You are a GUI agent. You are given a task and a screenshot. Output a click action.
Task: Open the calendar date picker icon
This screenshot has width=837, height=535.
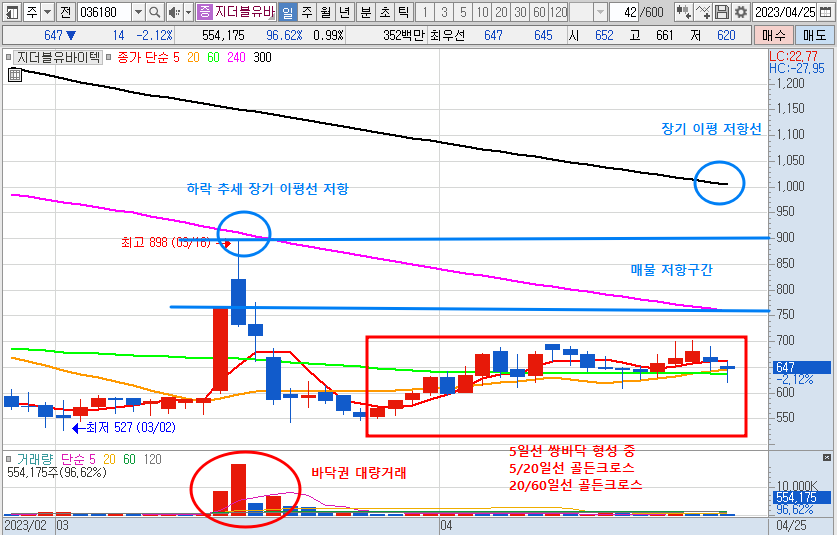(825, 12)
